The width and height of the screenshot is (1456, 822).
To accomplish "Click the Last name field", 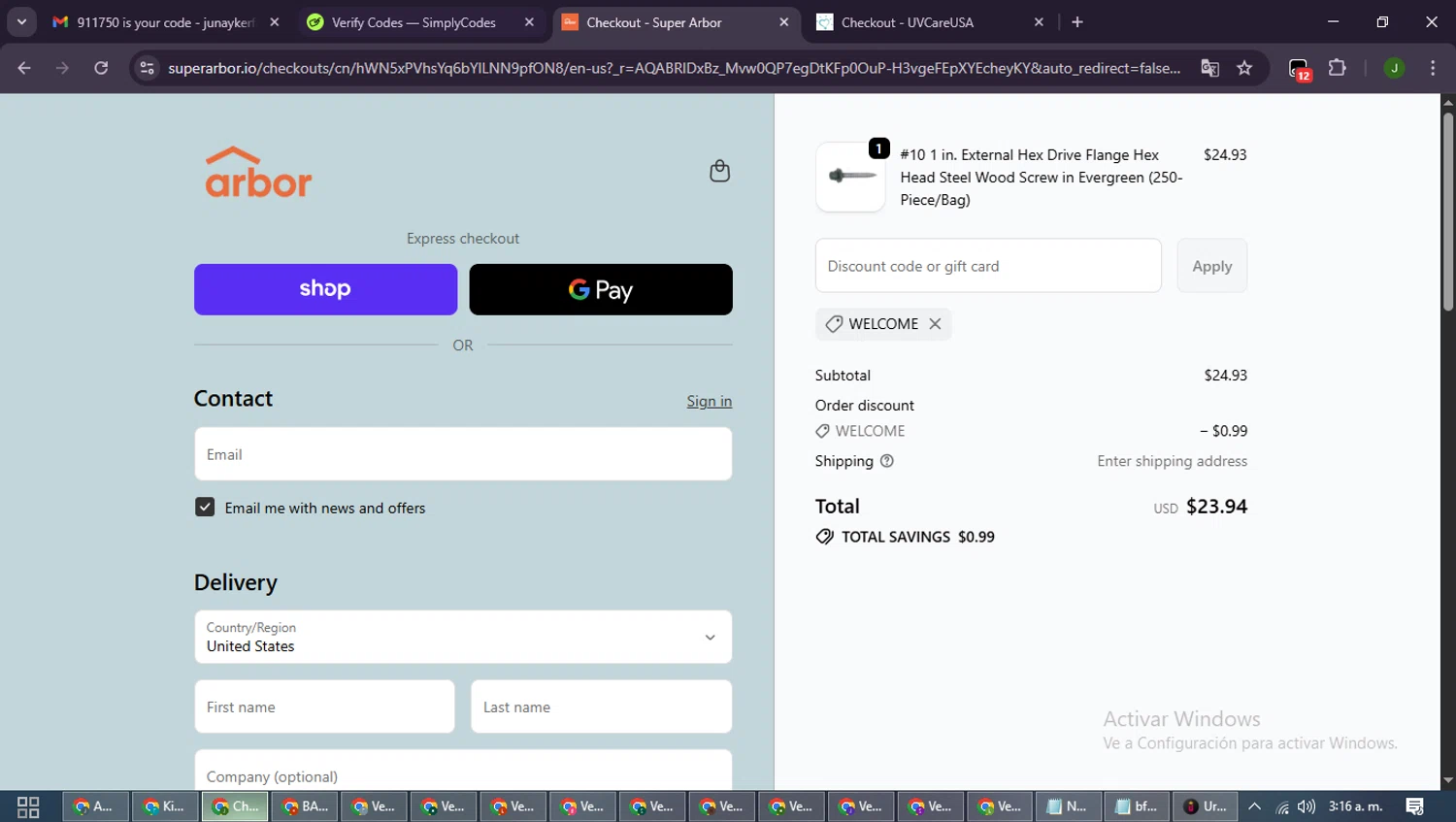I will 601,707.
